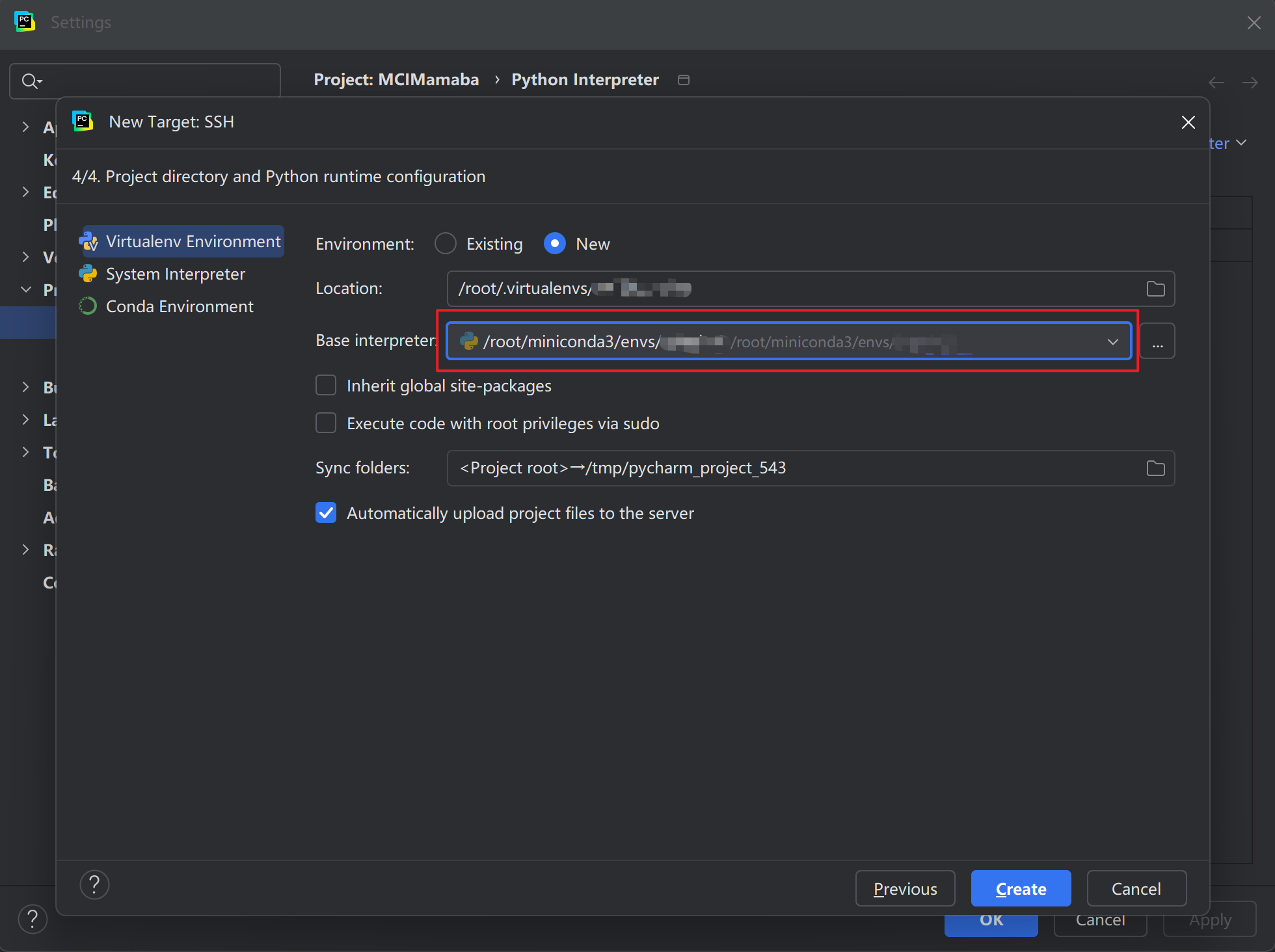Expand the 'La' Settings tree node
This screenshot has width=1275, height=952.
pos(25,419)
